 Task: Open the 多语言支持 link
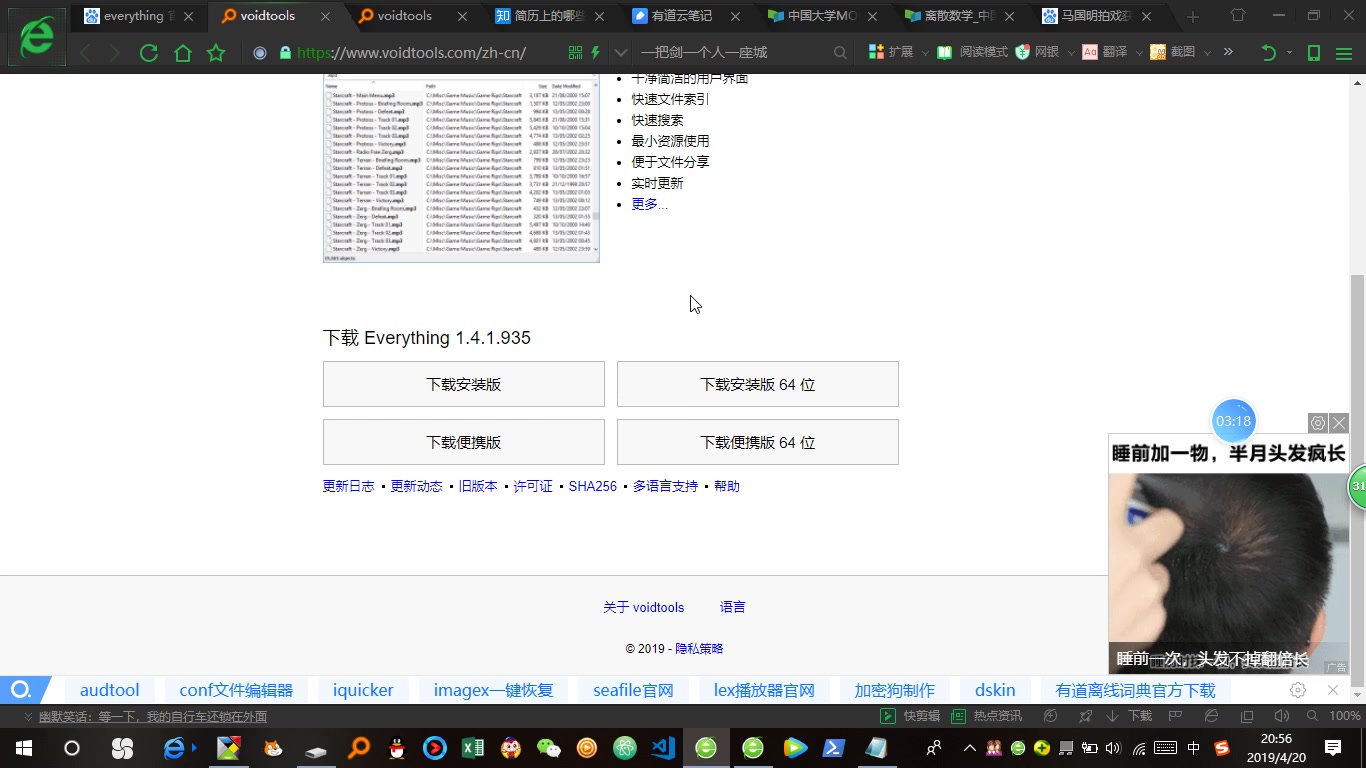click(665, 486)
